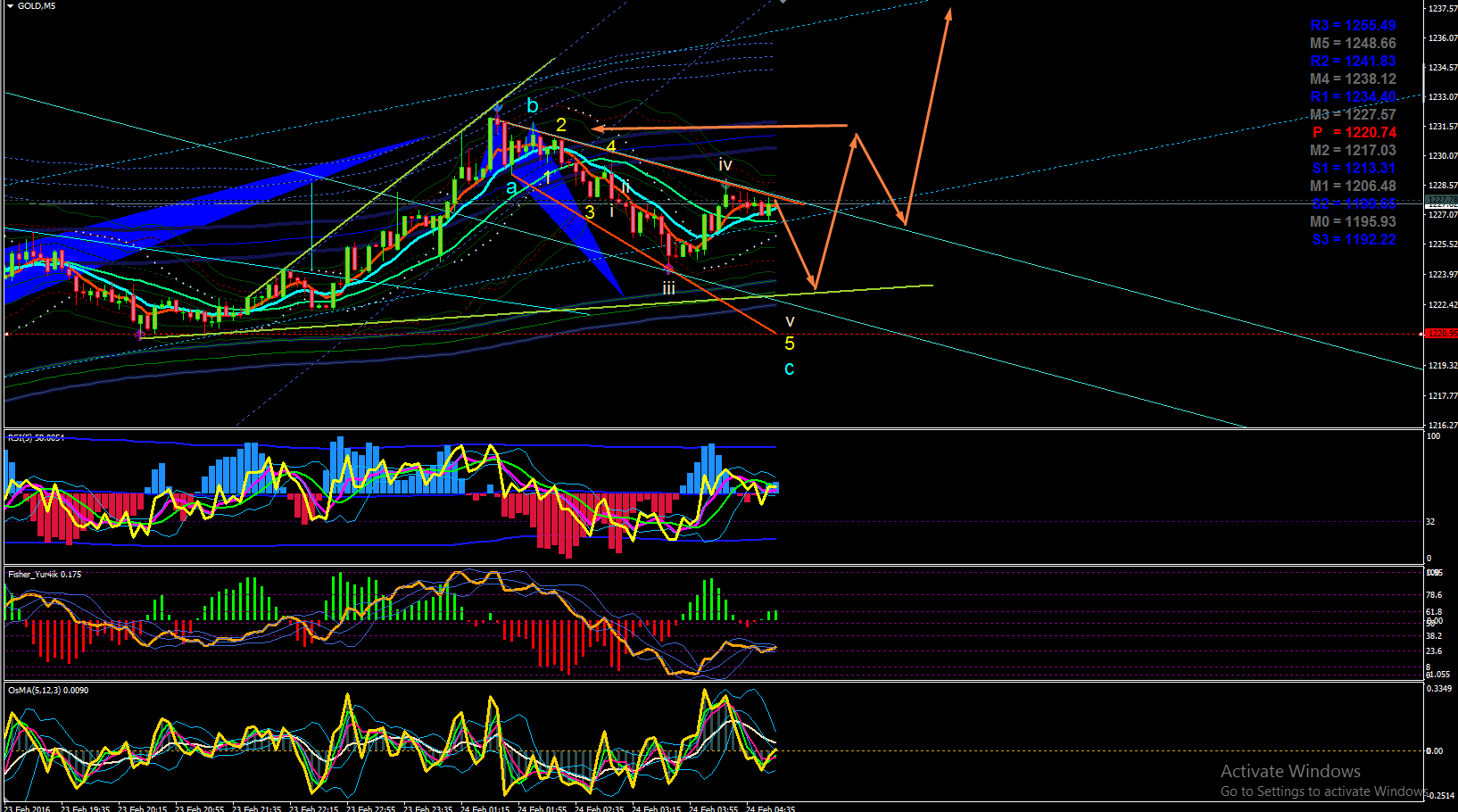Viewport: 1458px width, 812px height.
Task: Click the 23 Feb 21:35 time axis label
Action: [x=257, y=808]
